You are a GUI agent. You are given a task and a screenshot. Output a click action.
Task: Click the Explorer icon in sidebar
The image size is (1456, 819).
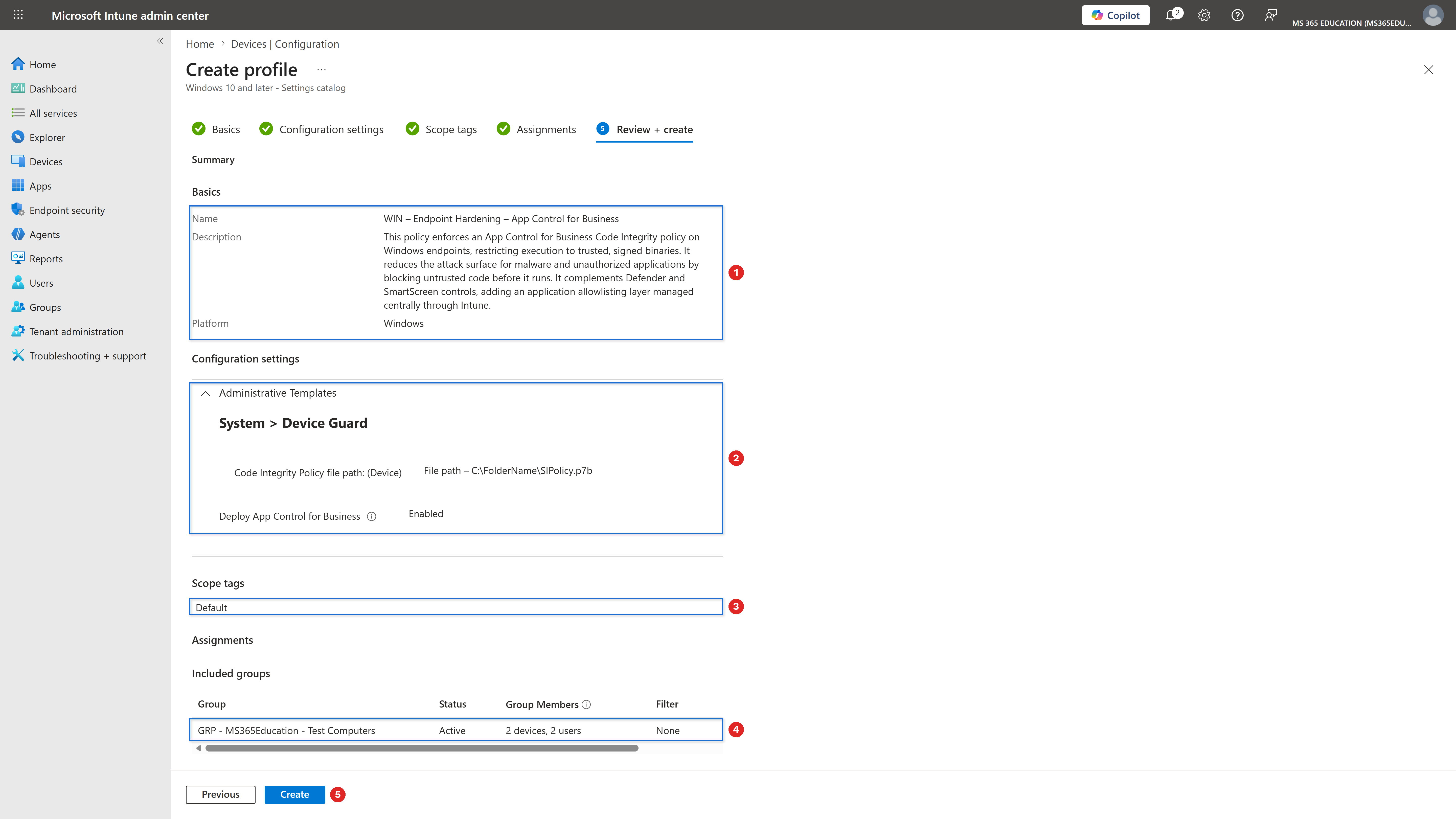click(x=18, y=137)
